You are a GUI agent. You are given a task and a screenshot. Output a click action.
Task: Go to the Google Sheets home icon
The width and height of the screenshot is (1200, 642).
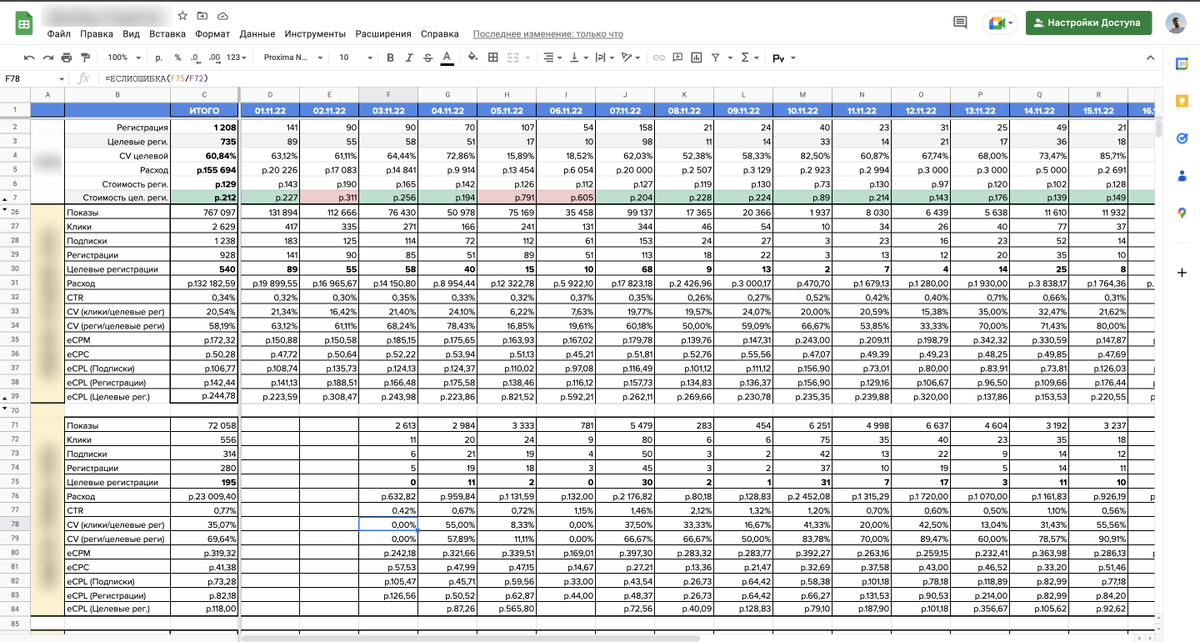[x=22, y=22]
